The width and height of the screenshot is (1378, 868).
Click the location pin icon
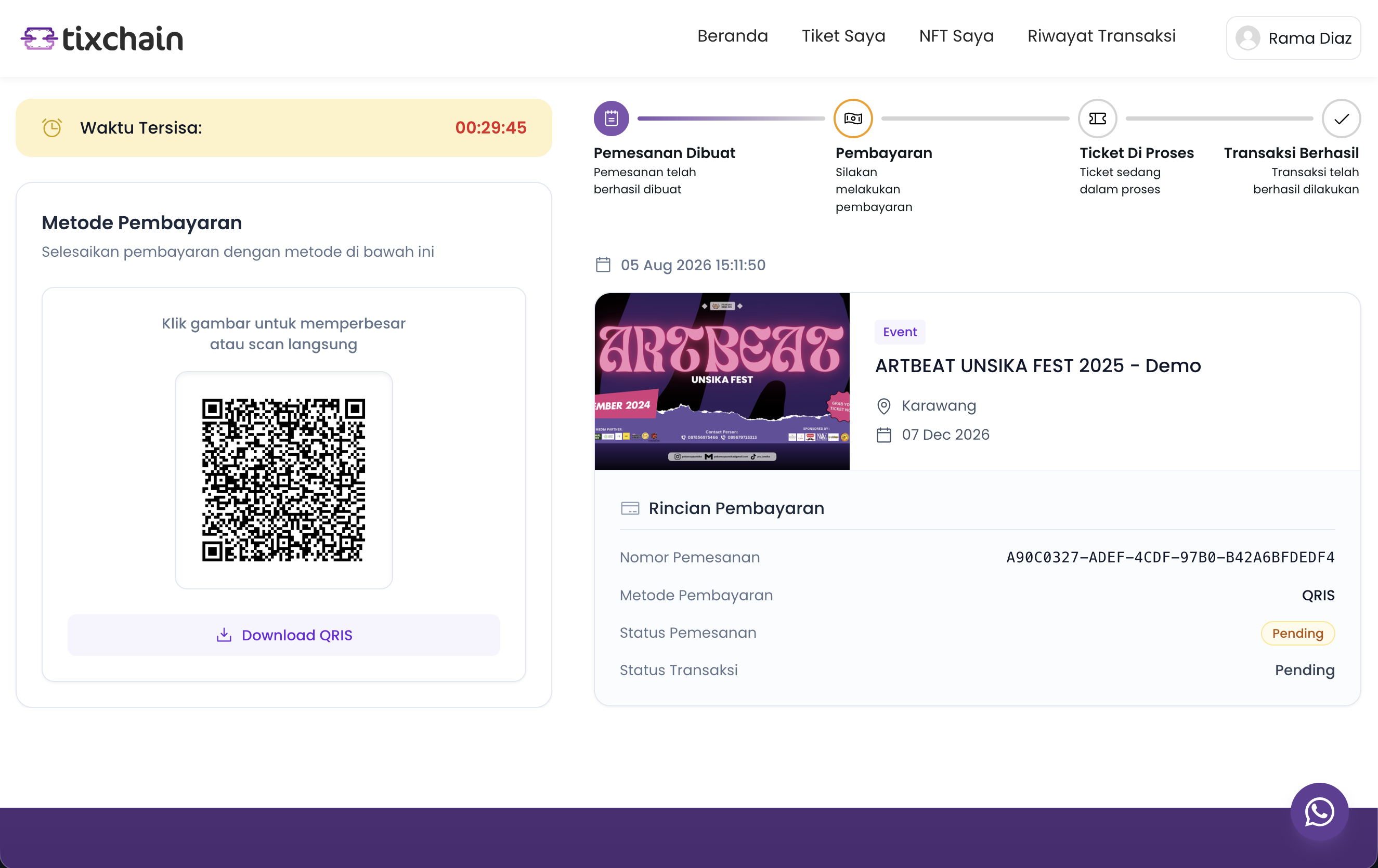click(x=883, y=407)
